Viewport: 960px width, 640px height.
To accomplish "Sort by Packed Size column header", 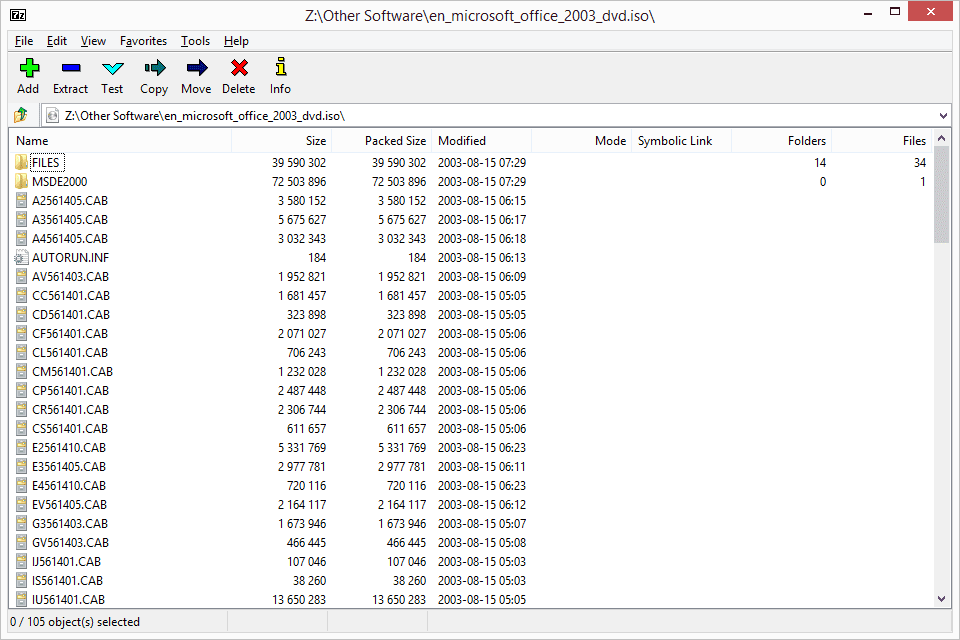I will pyautogui.click(x=381, y=141).
